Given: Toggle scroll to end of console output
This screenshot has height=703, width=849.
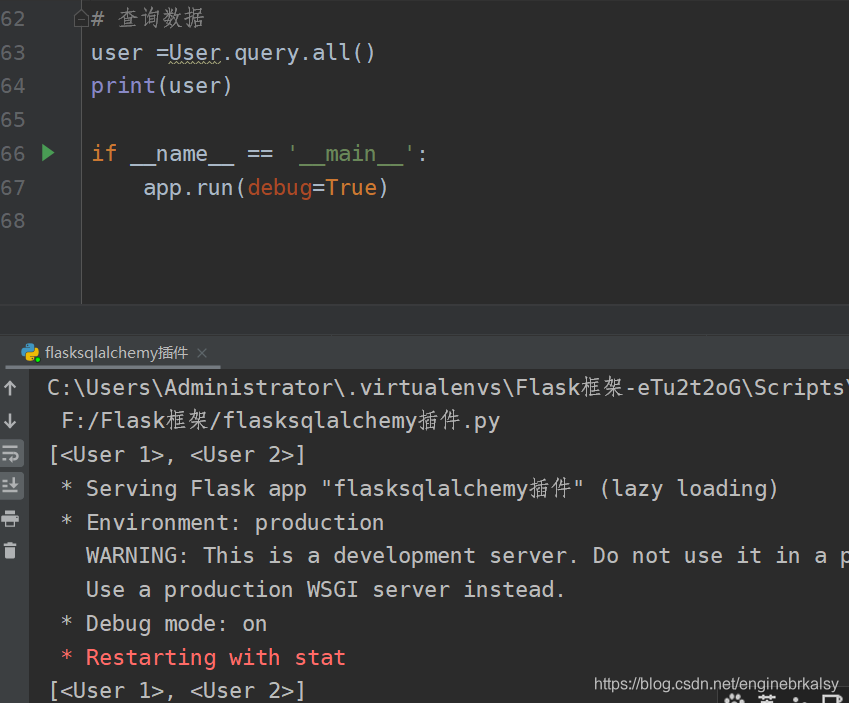Looking at the screenshot, I should coord(11,486).
